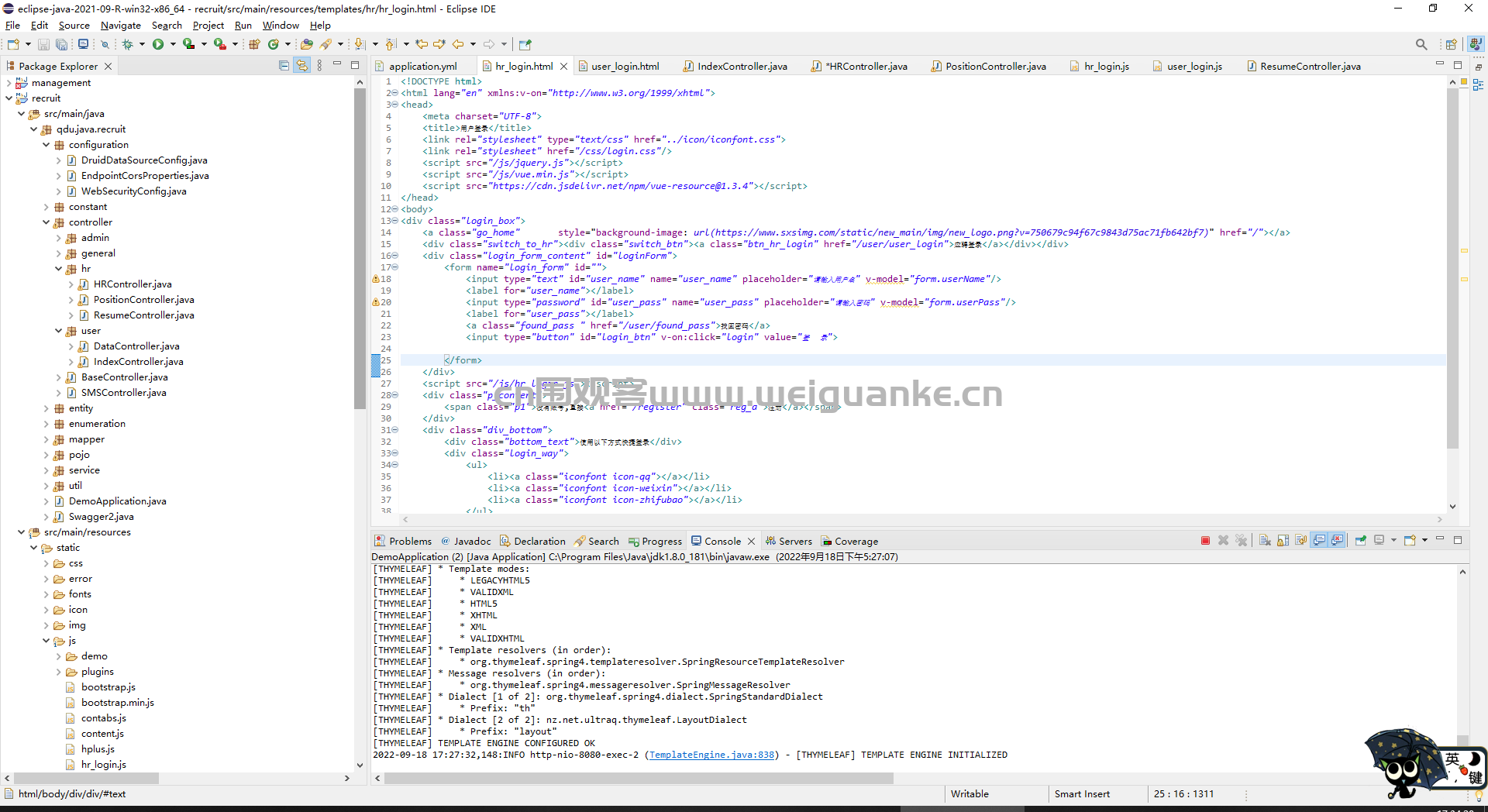Click the Pin Console icon
1488x812 pixels.
click(1360, 541)
